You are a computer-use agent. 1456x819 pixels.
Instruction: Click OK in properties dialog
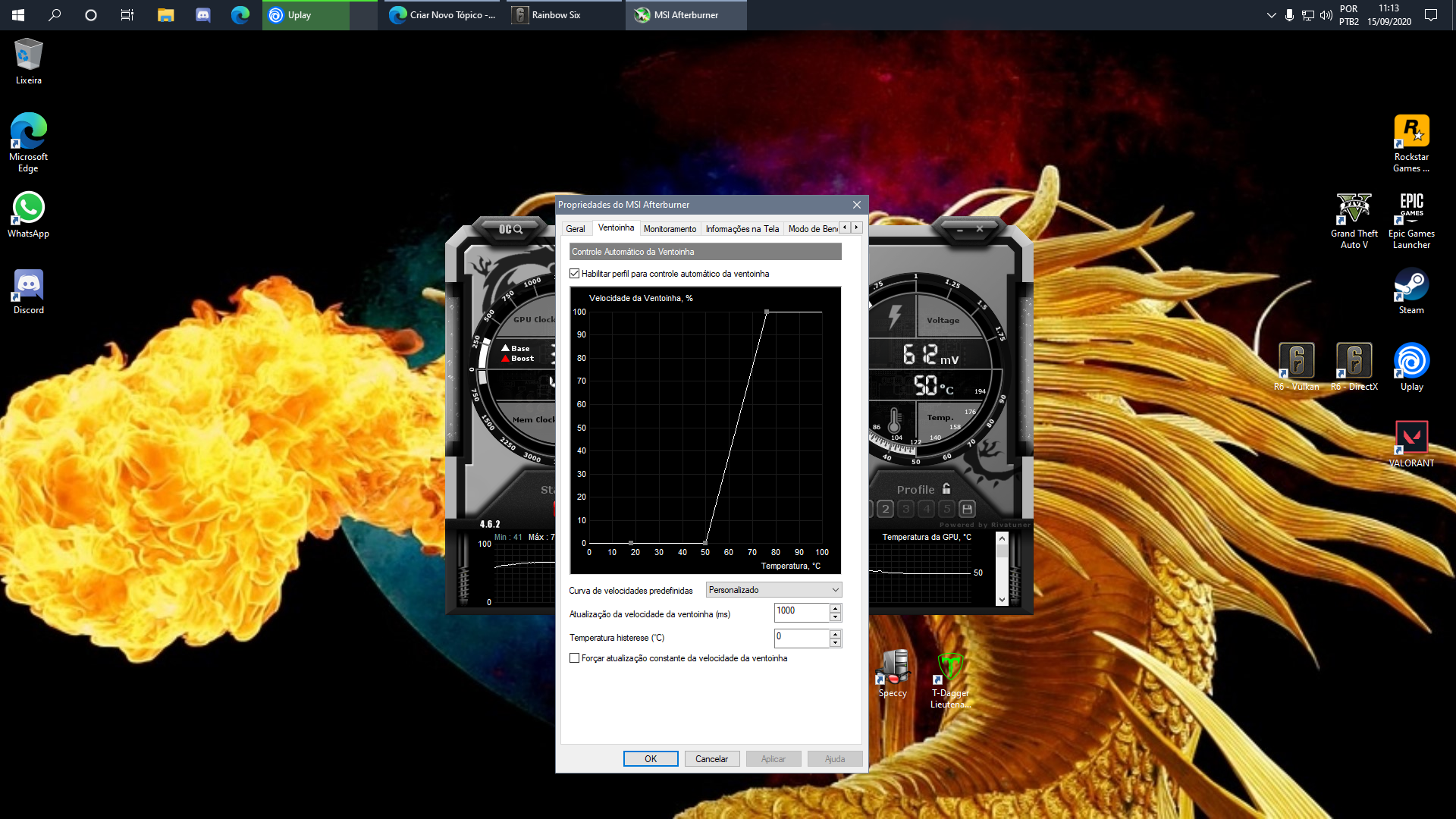(x=651, y=759)
